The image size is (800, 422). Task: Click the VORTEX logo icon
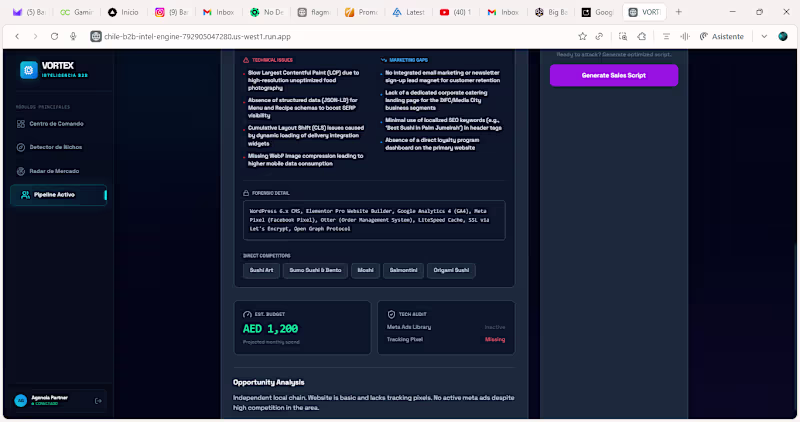point(29,70)
